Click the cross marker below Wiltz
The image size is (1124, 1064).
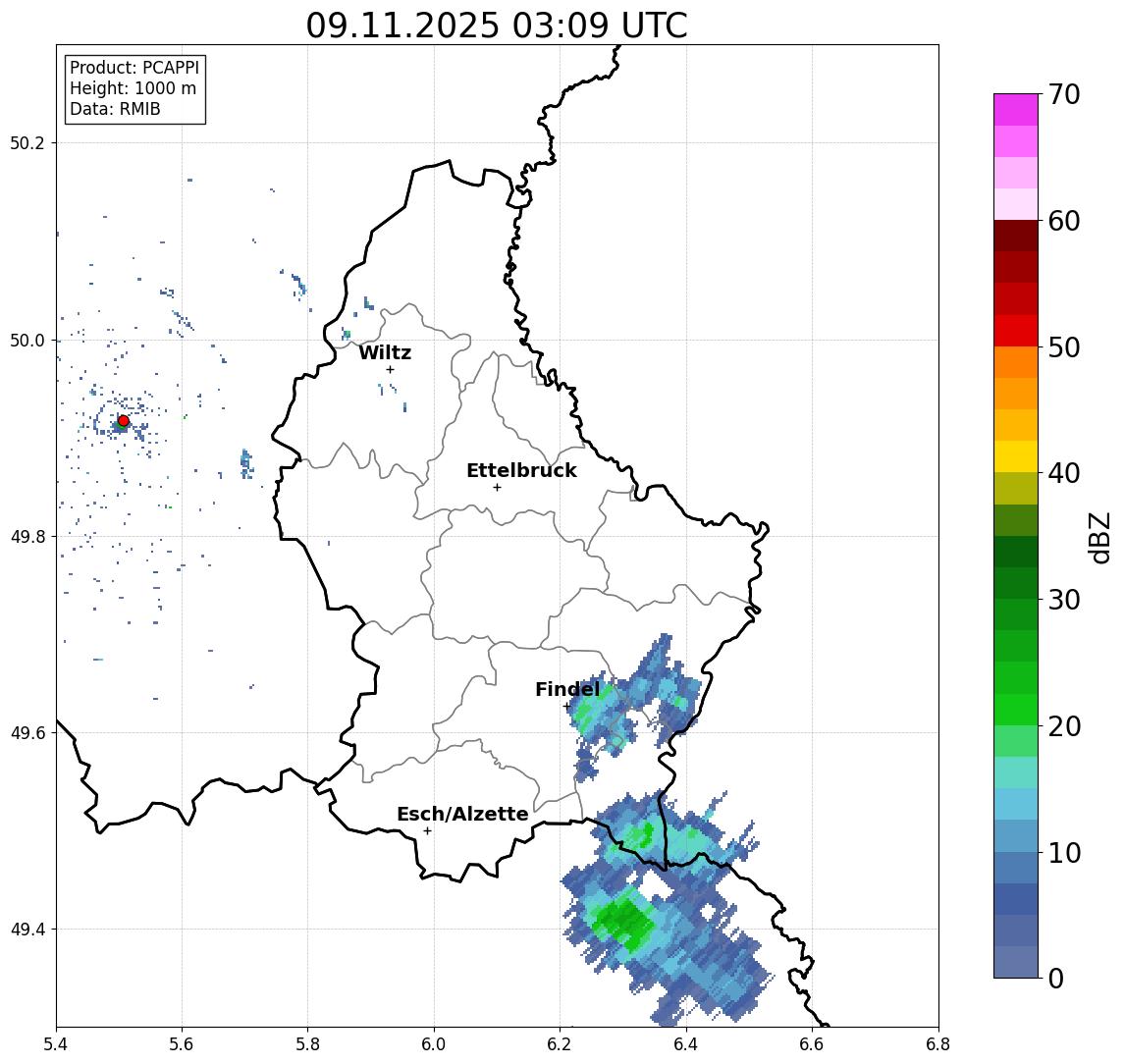coord(390,369)
